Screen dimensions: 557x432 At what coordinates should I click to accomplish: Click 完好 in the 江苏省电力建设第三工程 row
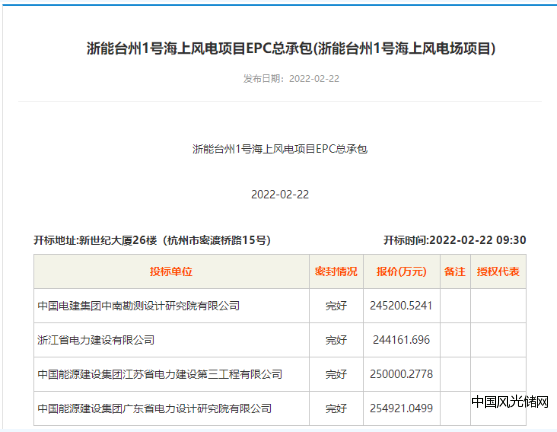pos(336,374)
